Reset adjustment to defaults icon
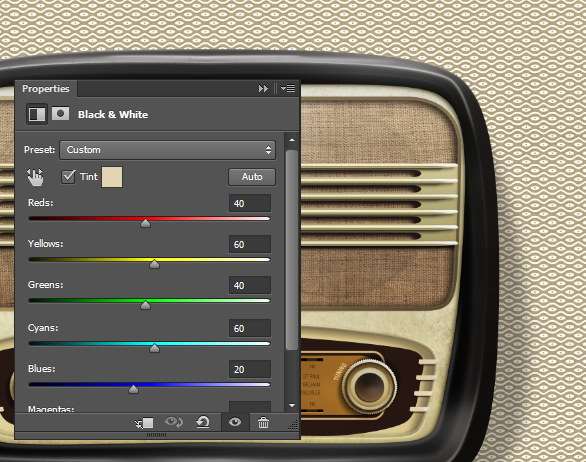This screenshot has width=586, height=462. pos(203,423)
